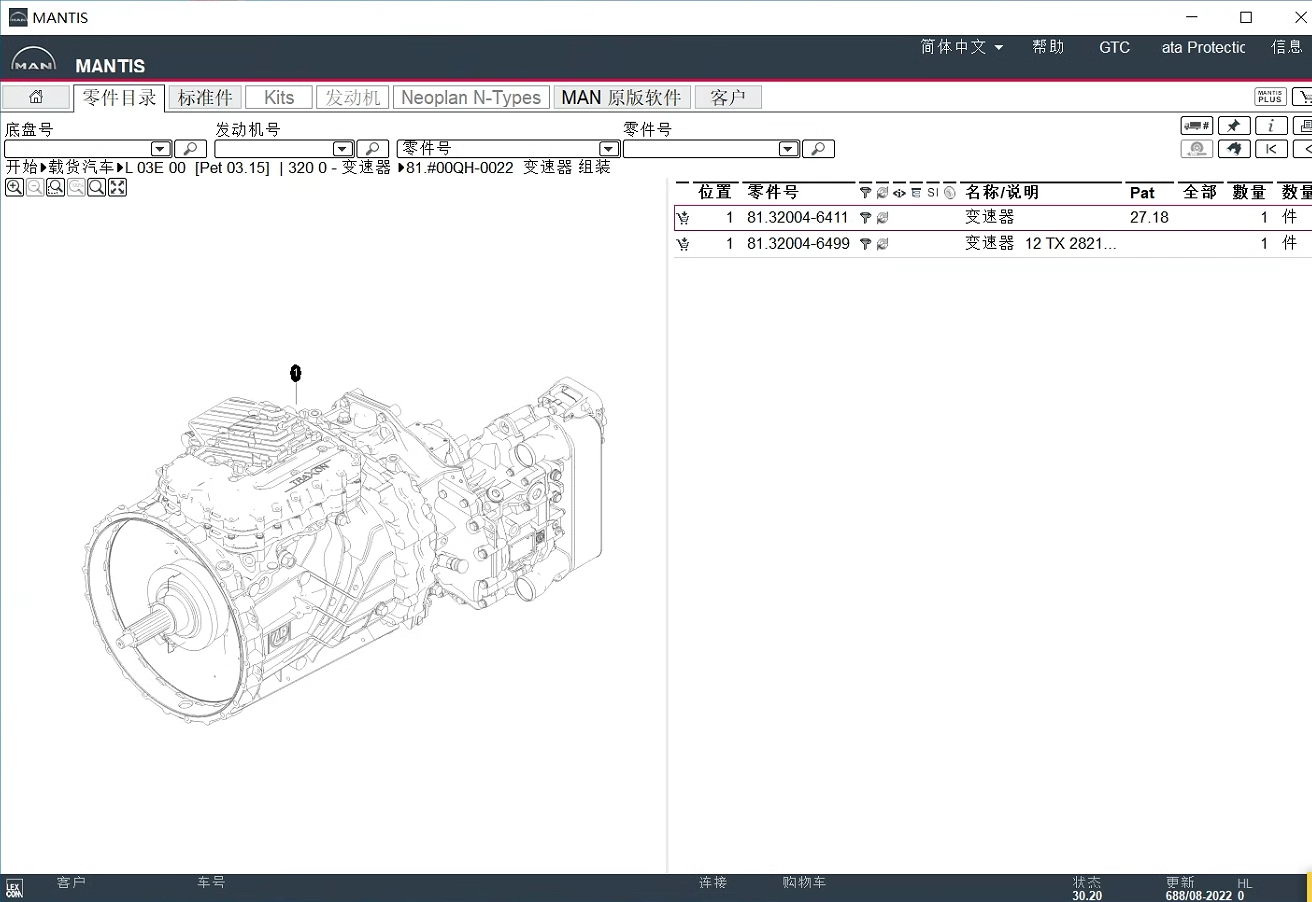Viewport: 1312px width, 902px height.
Task: Open the part number value dropdown
Action: coord(788,149)
